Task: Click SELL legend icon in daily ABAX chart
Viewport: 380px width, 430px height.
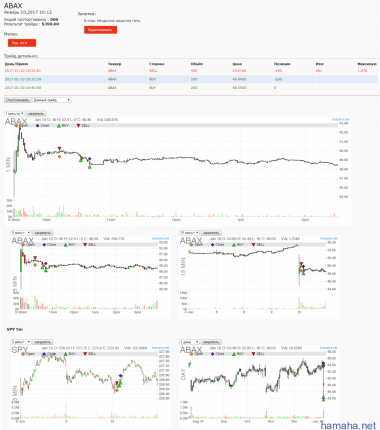Action: [253, 354]
